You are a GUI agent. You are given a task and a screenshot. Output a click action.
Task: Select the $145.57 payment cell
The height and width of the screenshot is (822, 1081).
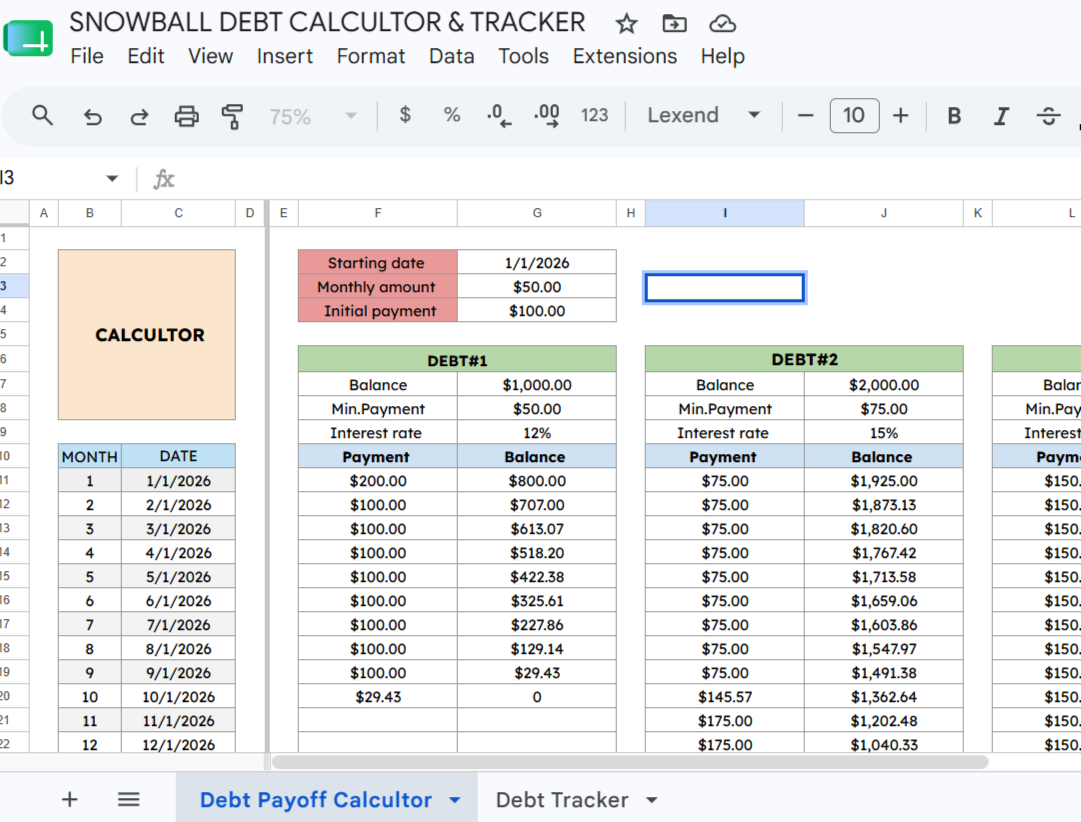(725, 696)
